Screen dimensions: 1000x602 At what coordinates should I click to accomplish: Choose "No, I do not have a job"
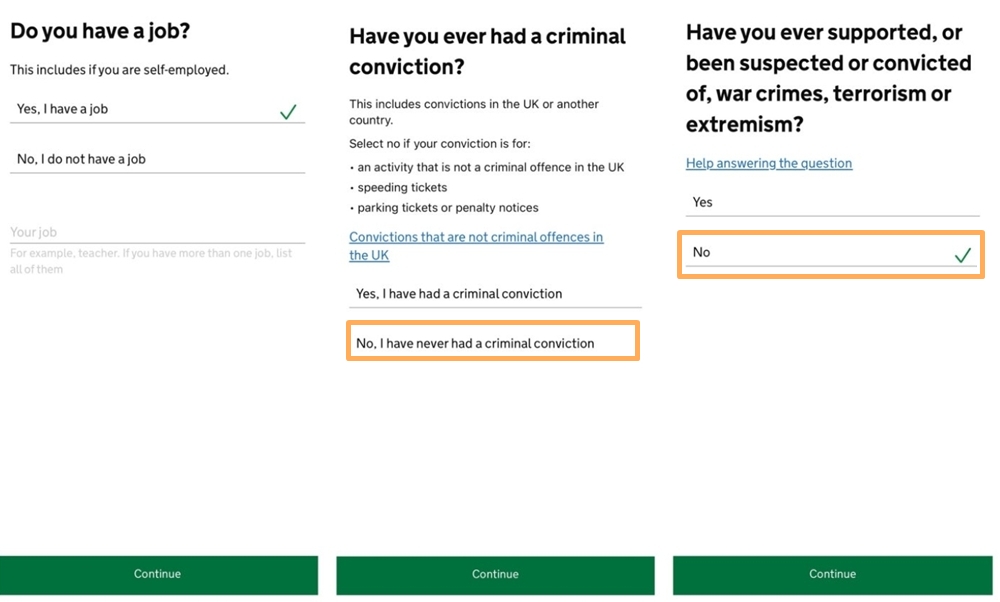point(157,159)
